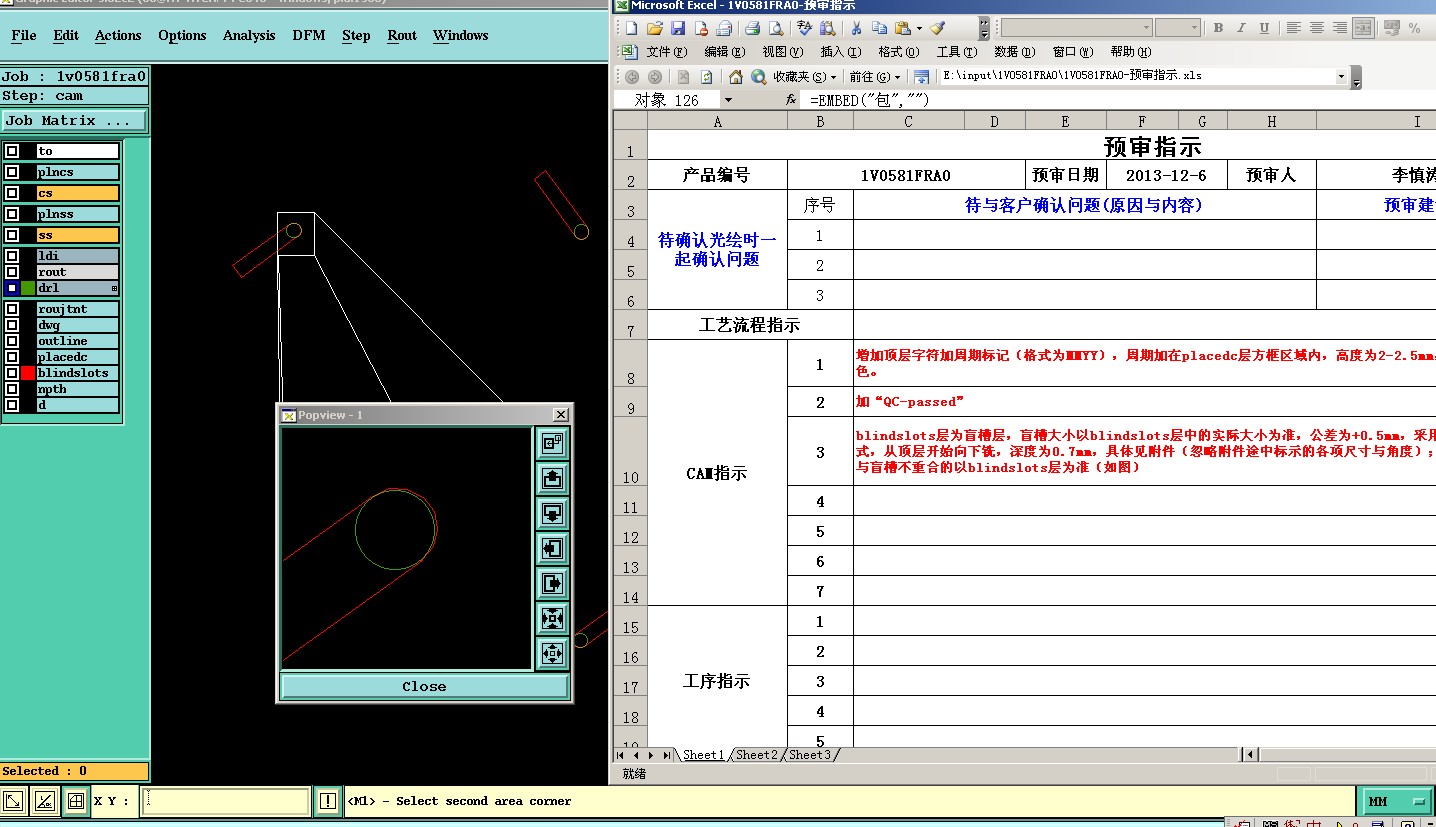The image size is (1436, 827).
Task: Open the Analysis menu in Genesis
Action: click(249, 35)
